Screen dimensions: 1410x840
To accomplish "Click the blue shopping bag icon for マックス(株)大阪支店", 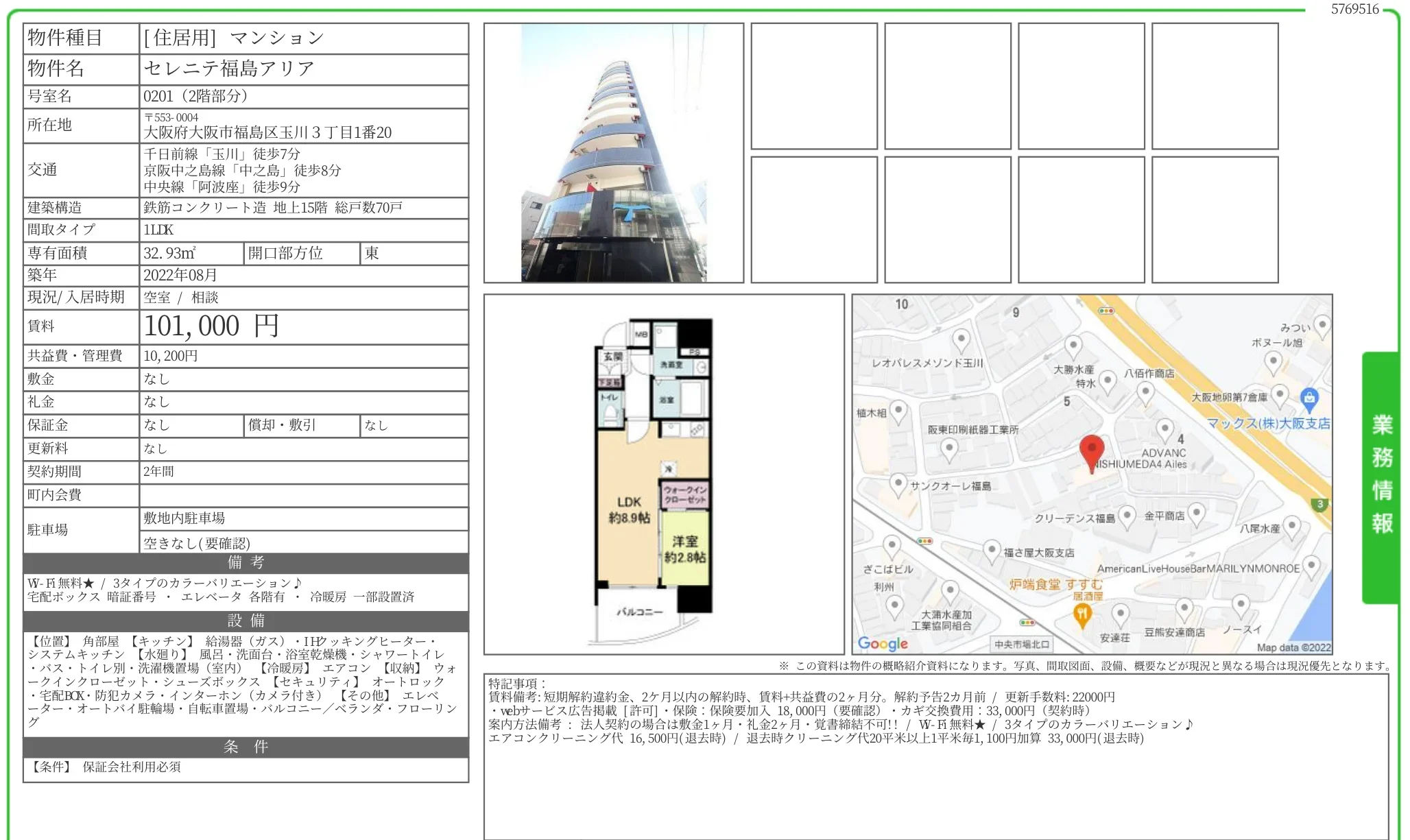I will coord(1309,398).
